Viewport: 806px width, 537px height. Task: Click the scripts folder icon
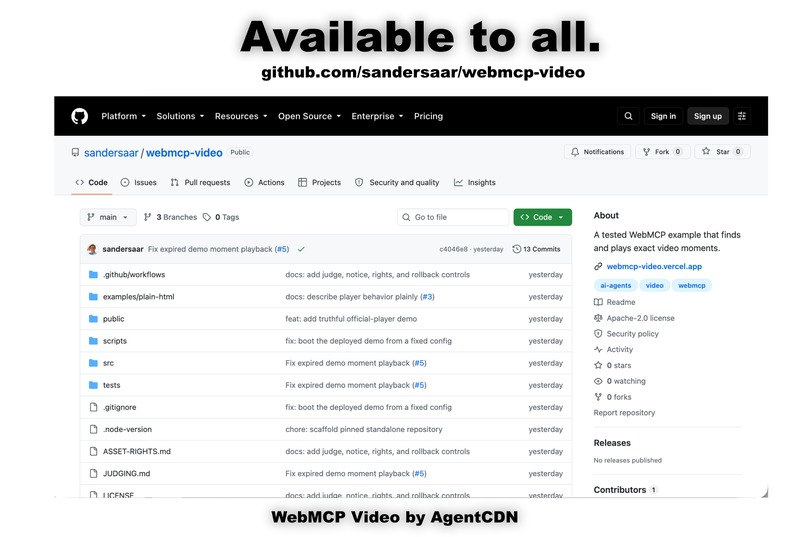[x=93, y=341]
